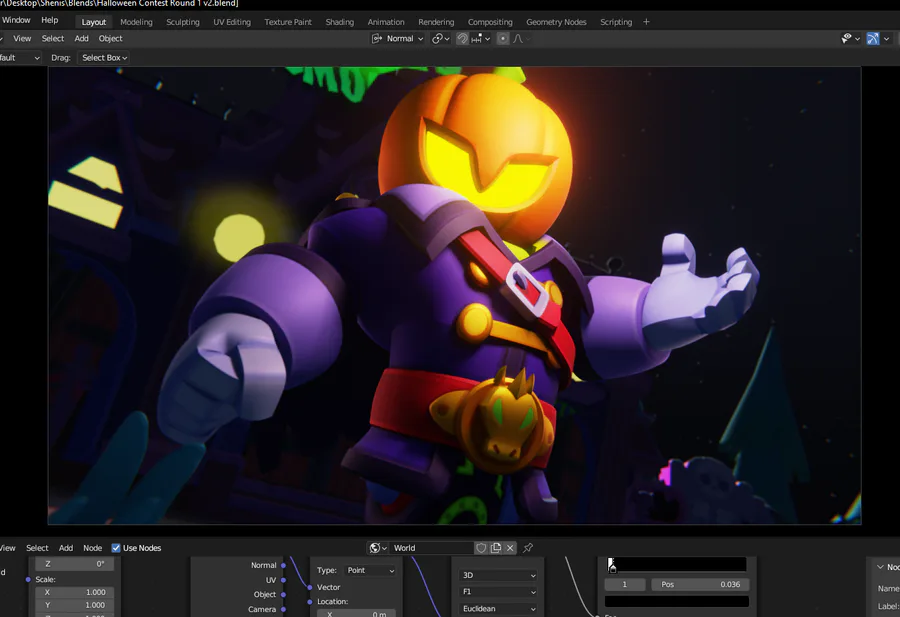
Task: Pin the node tree with pin icon
Action: click(528, 548)
